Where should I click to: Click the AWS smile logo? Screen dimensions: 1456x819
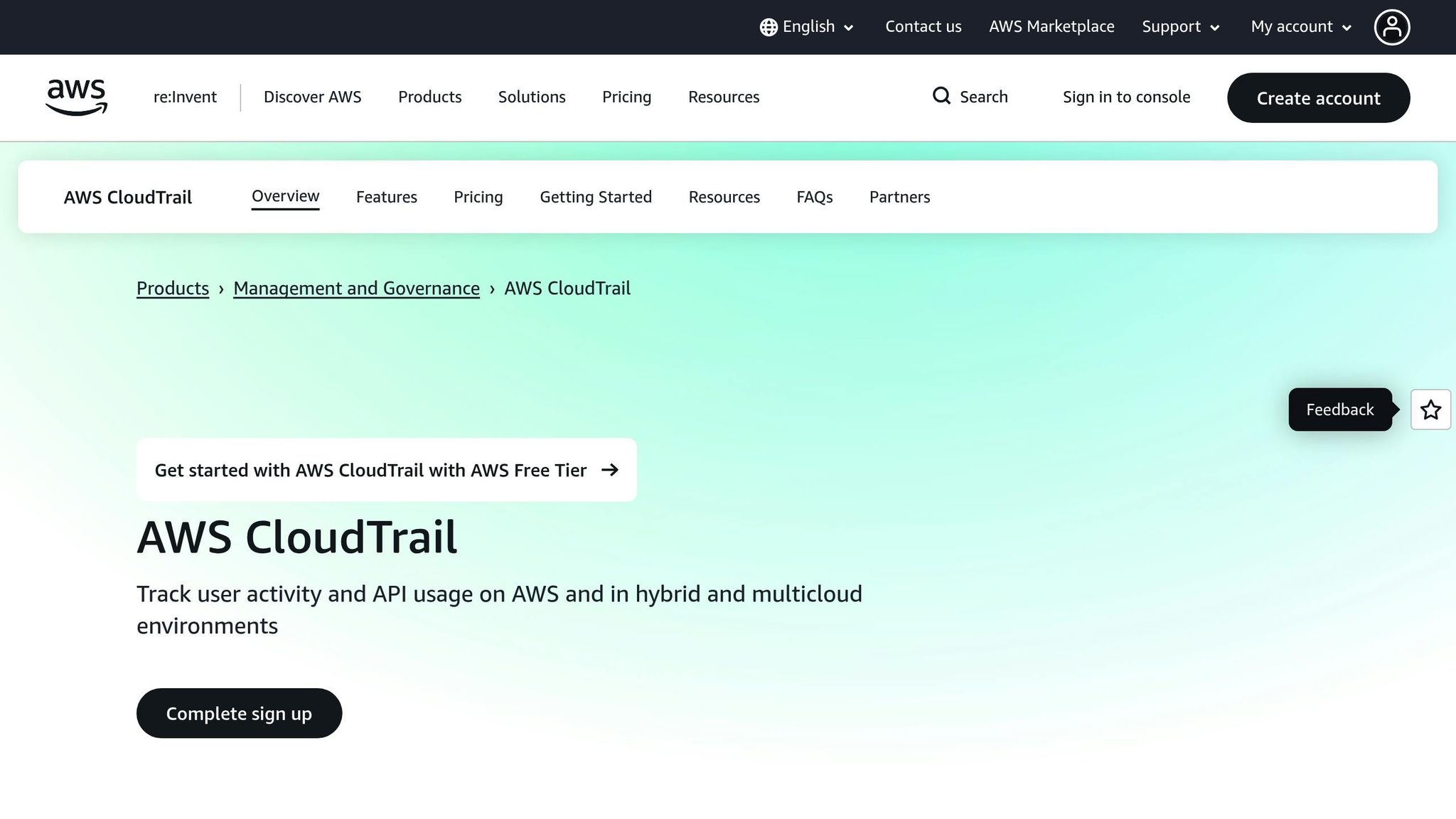75,97
